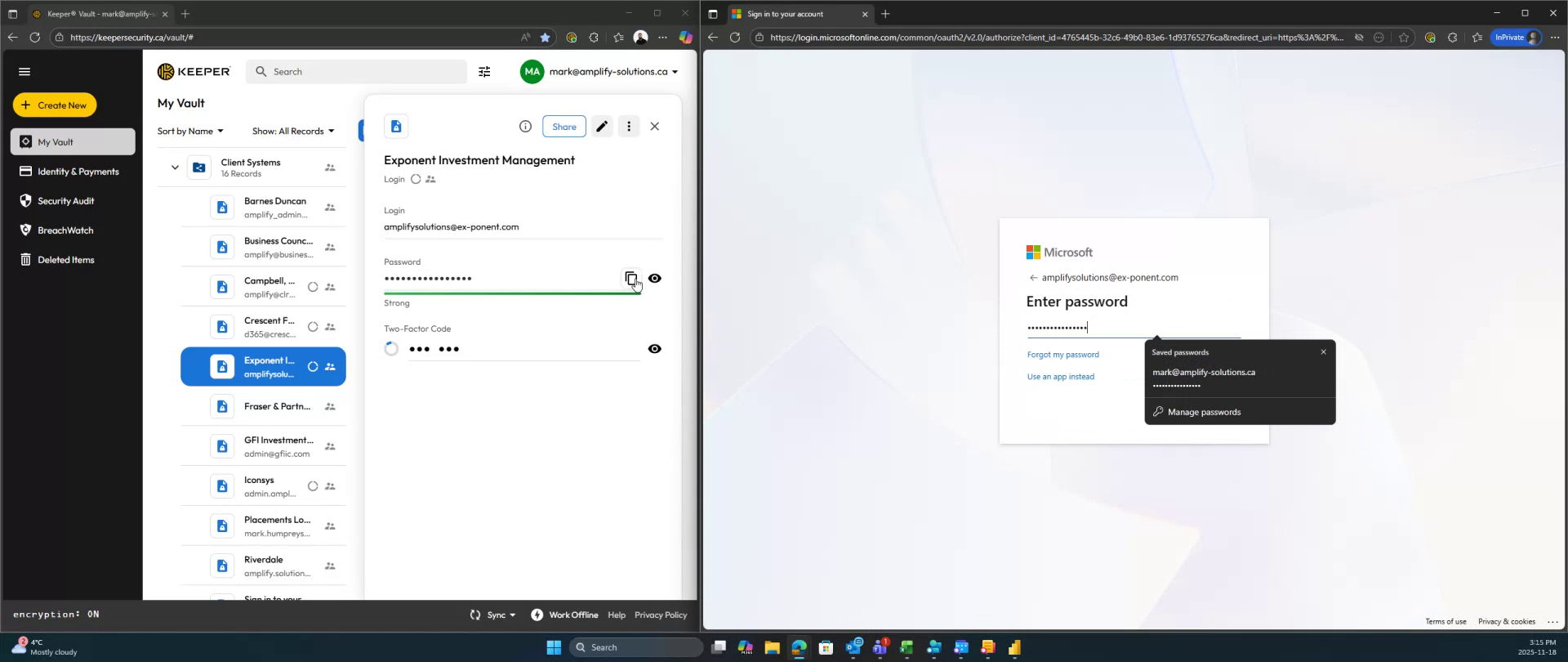1568x662 pixels.
Task: Click the two-factor icon on Iconsys row
Action: click(x=313, y=486)
